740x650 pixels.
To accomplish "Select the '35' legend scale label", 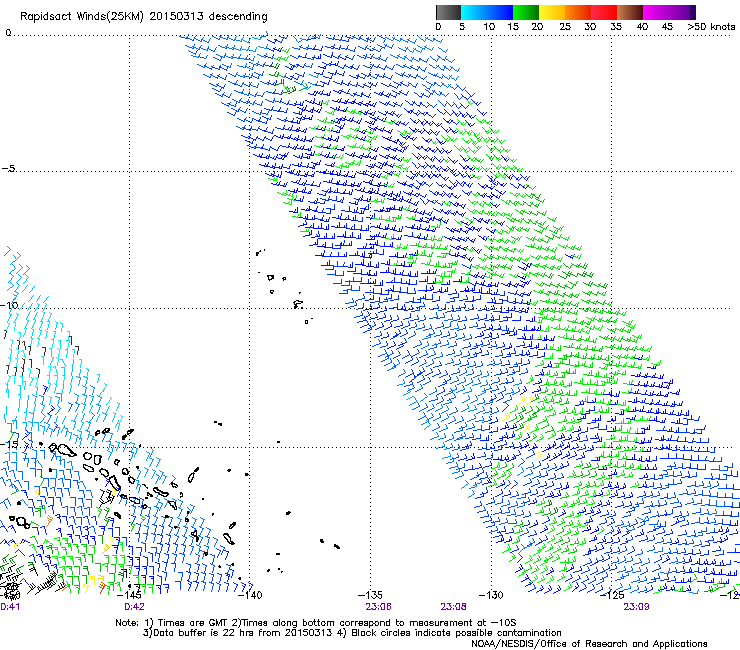I will 616,27.
